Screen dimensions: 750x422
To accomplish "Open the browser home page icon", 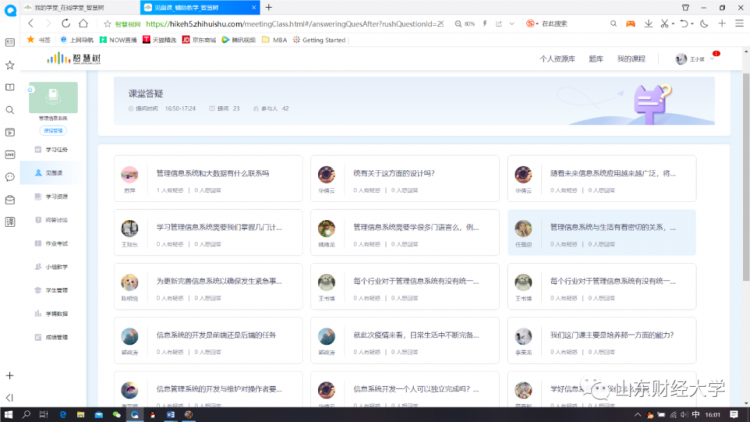I will coord(83,23).
